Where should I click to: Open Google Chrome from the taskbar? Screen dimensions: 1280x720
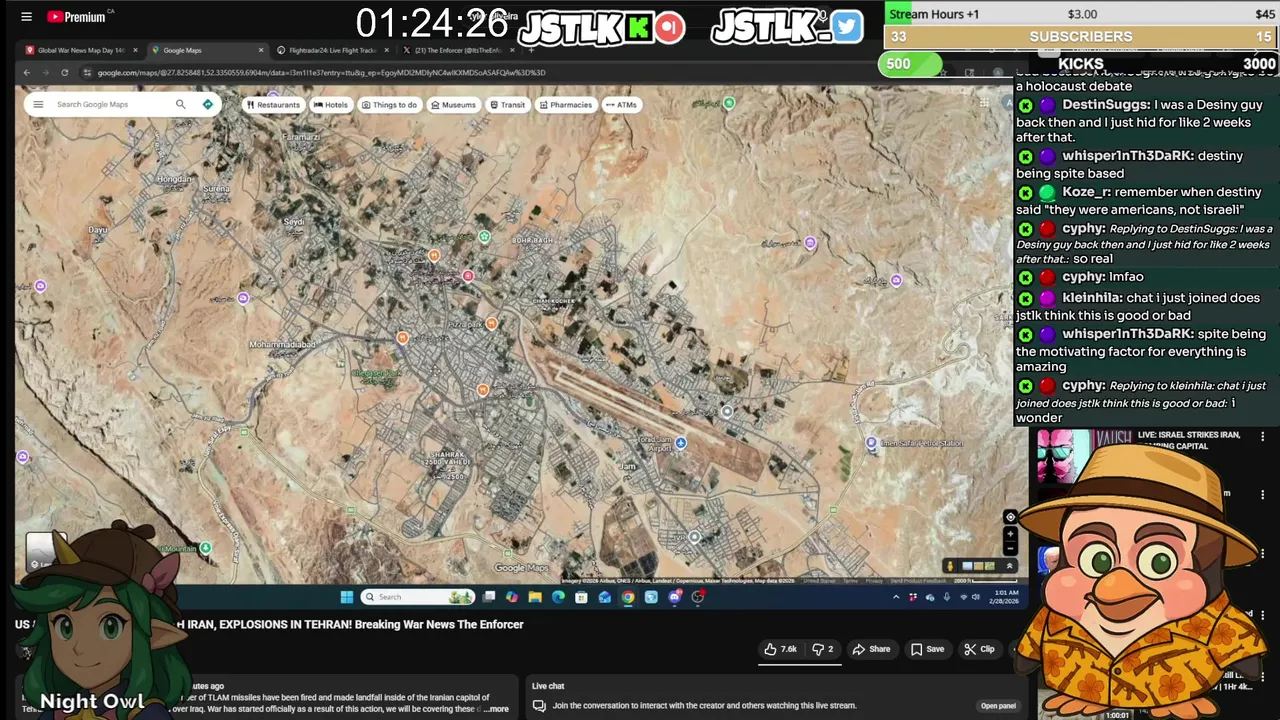click(628, 597)
